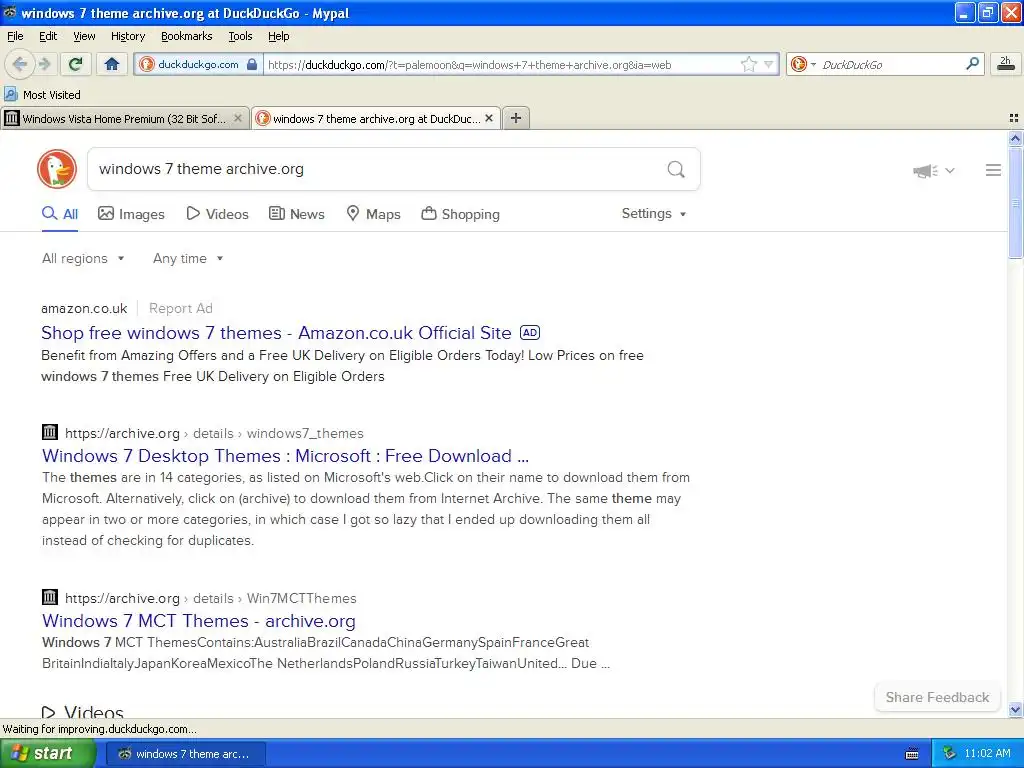Image resolution: width=1024 pixels, height=768 pixels.
Task: Click the AD badge beside Amazon result
Action: click(530, 332)
